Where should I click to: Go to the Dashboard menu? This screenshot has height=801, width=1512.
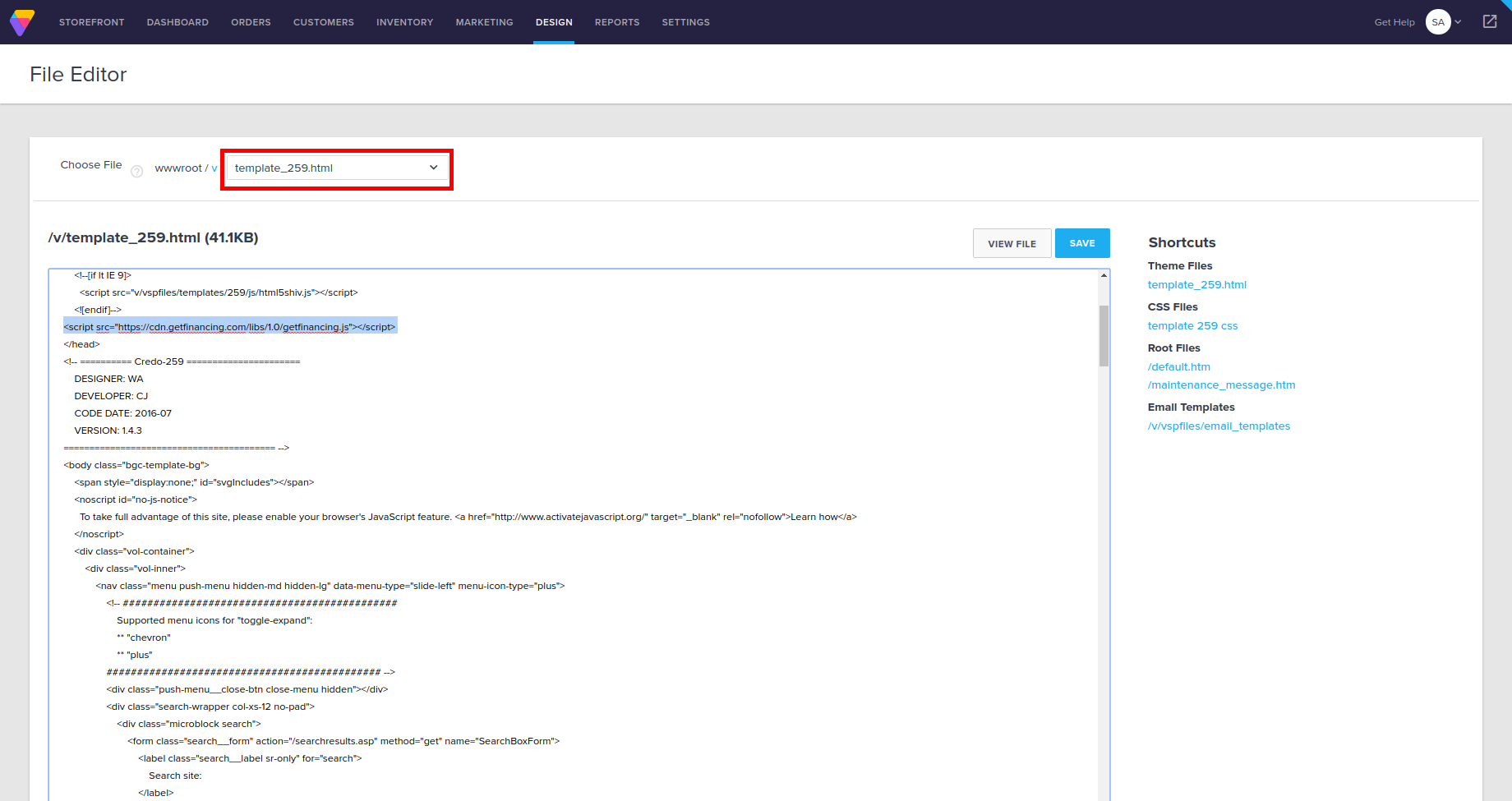pyautogui.click(x=177, y=22)
